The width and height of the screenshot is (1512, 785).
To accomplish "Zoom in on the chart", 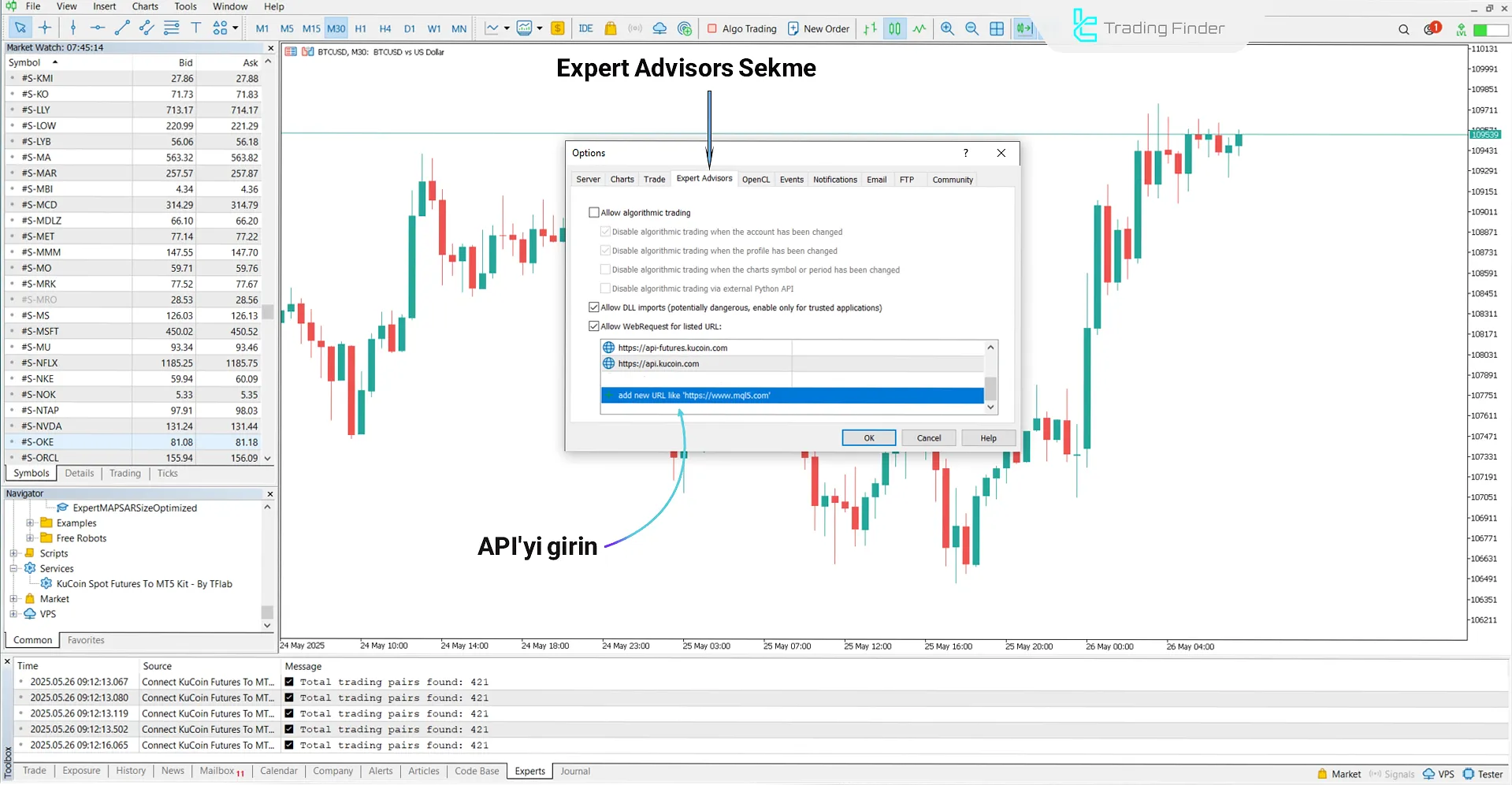I will pyautogui.click(x=947, y=28).
